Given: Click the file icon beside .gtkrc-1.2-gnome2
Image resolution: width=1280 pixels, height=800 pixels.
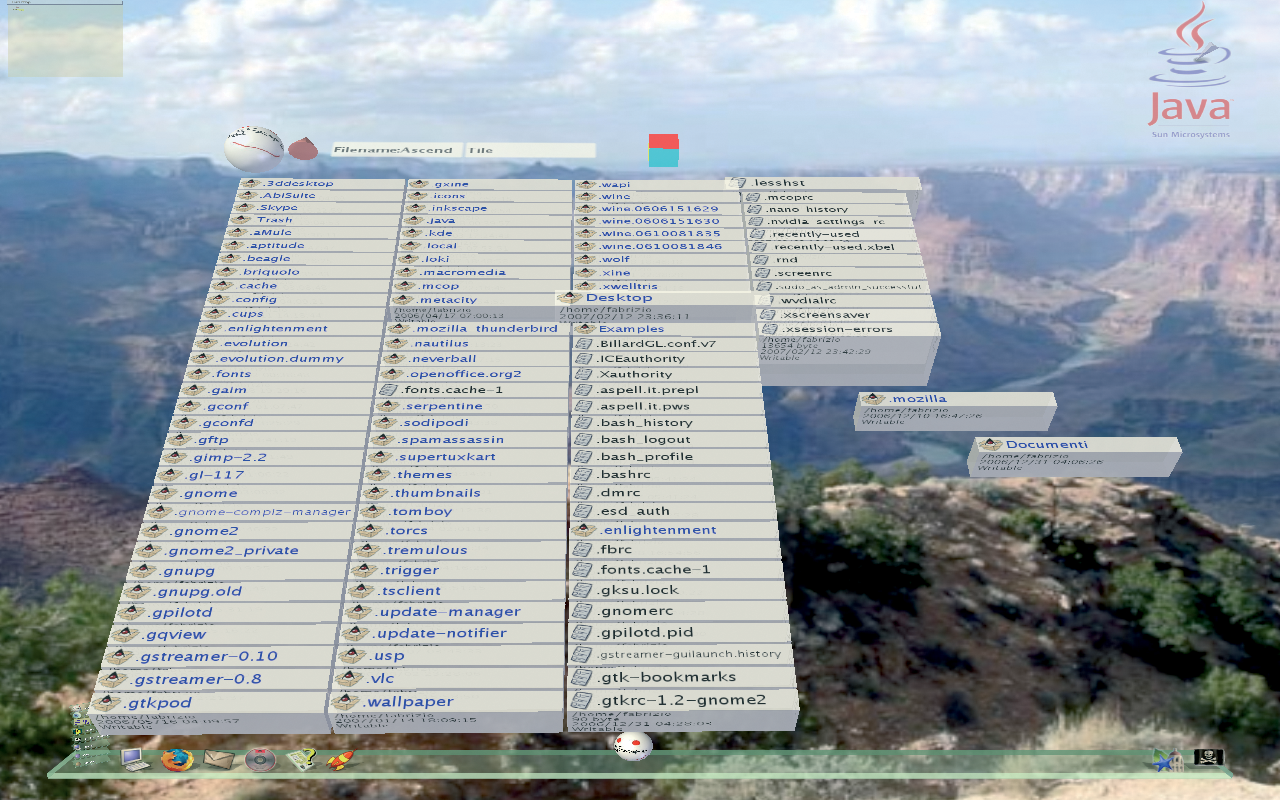Looking at the screenshot, I should tap(582, 700).
